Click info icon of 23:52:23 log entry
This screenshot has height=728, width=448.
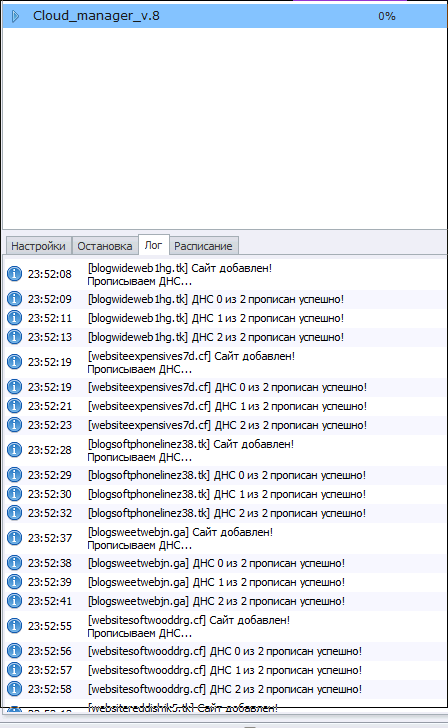(14, 424)
